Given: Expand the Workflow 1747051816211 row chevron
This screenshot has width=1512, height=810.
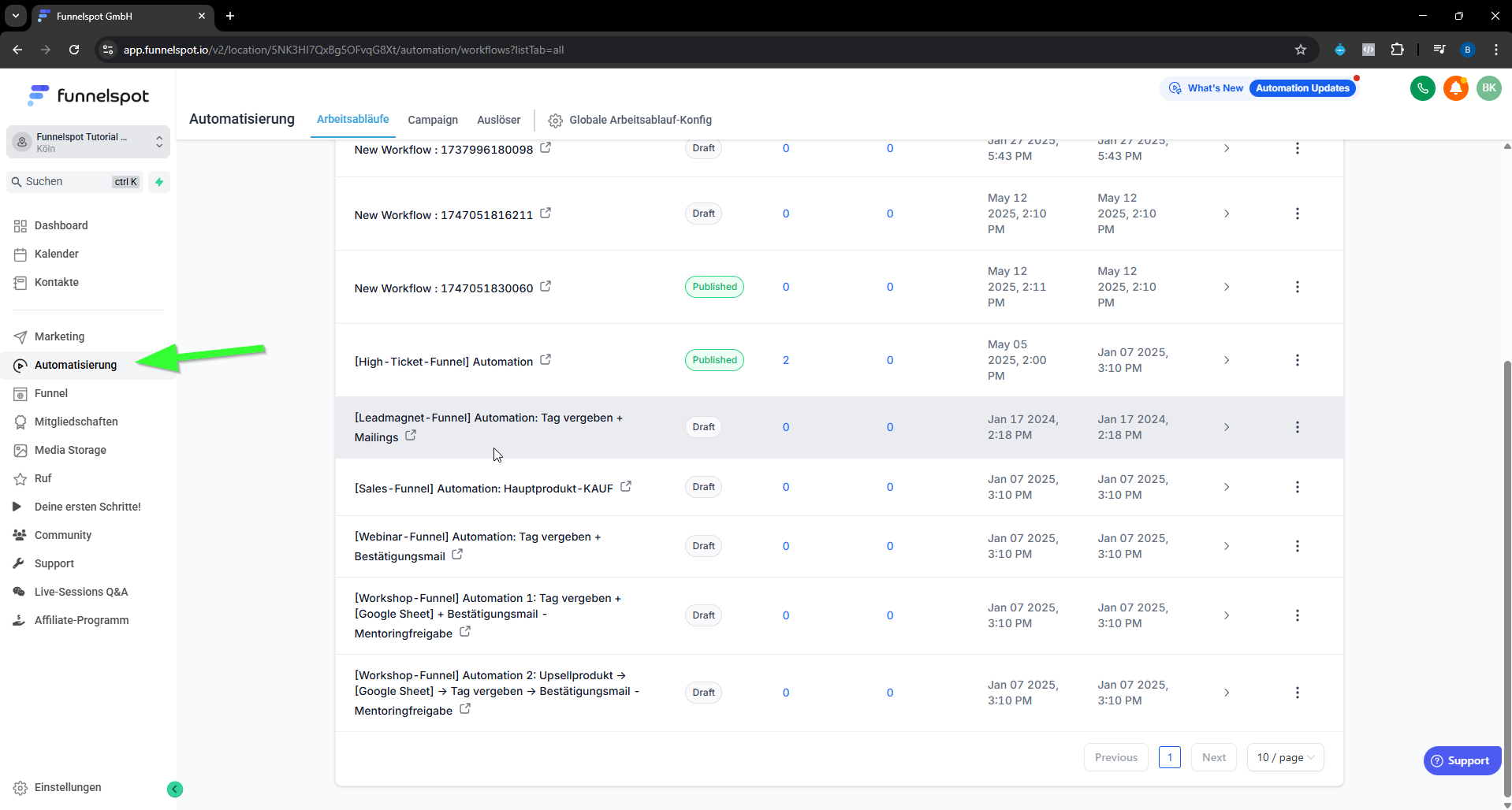Looking at the screenshot, I should (1227, 214).
